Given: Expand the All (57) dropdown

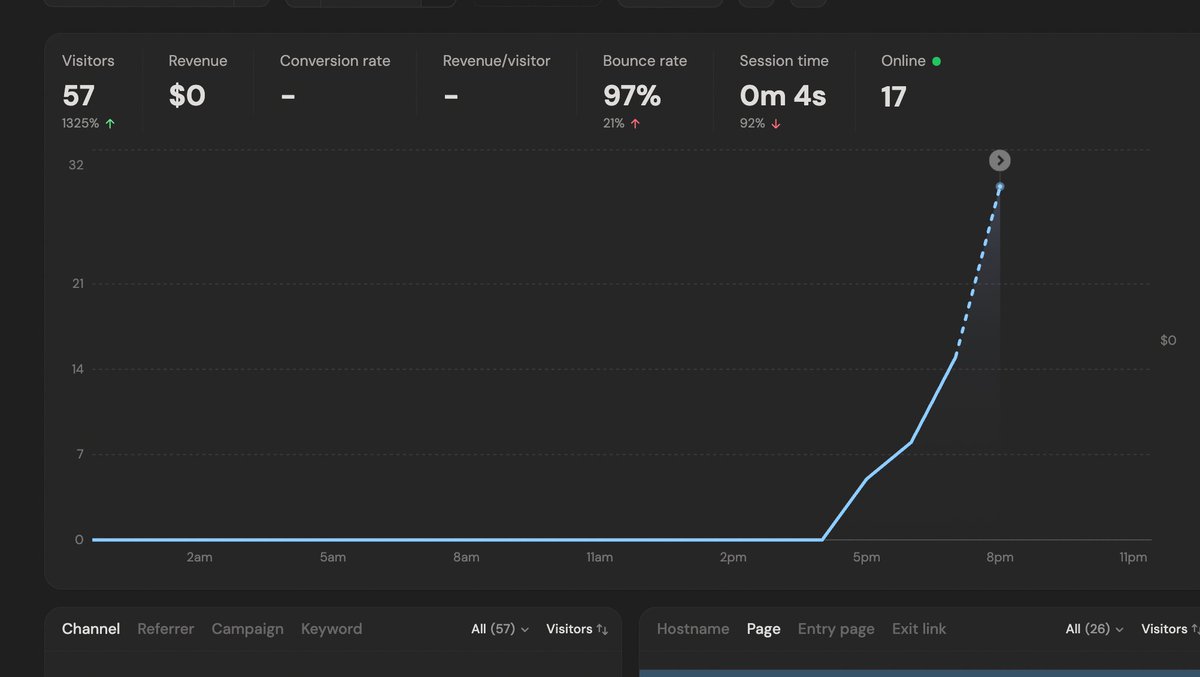Looking at the screenshot, I should pos(500,629).
